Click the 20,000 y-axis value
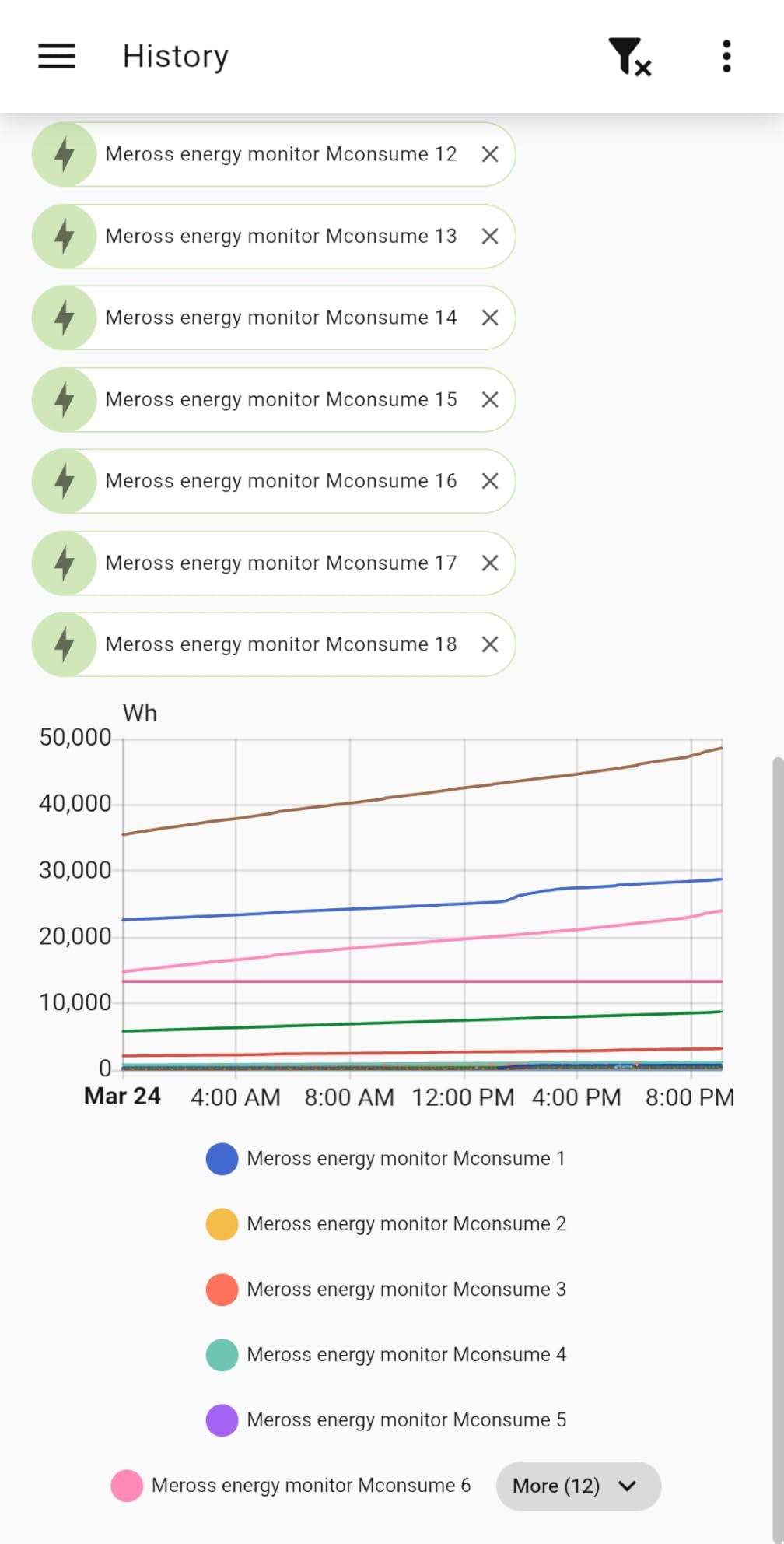 (x=75, y=936)
